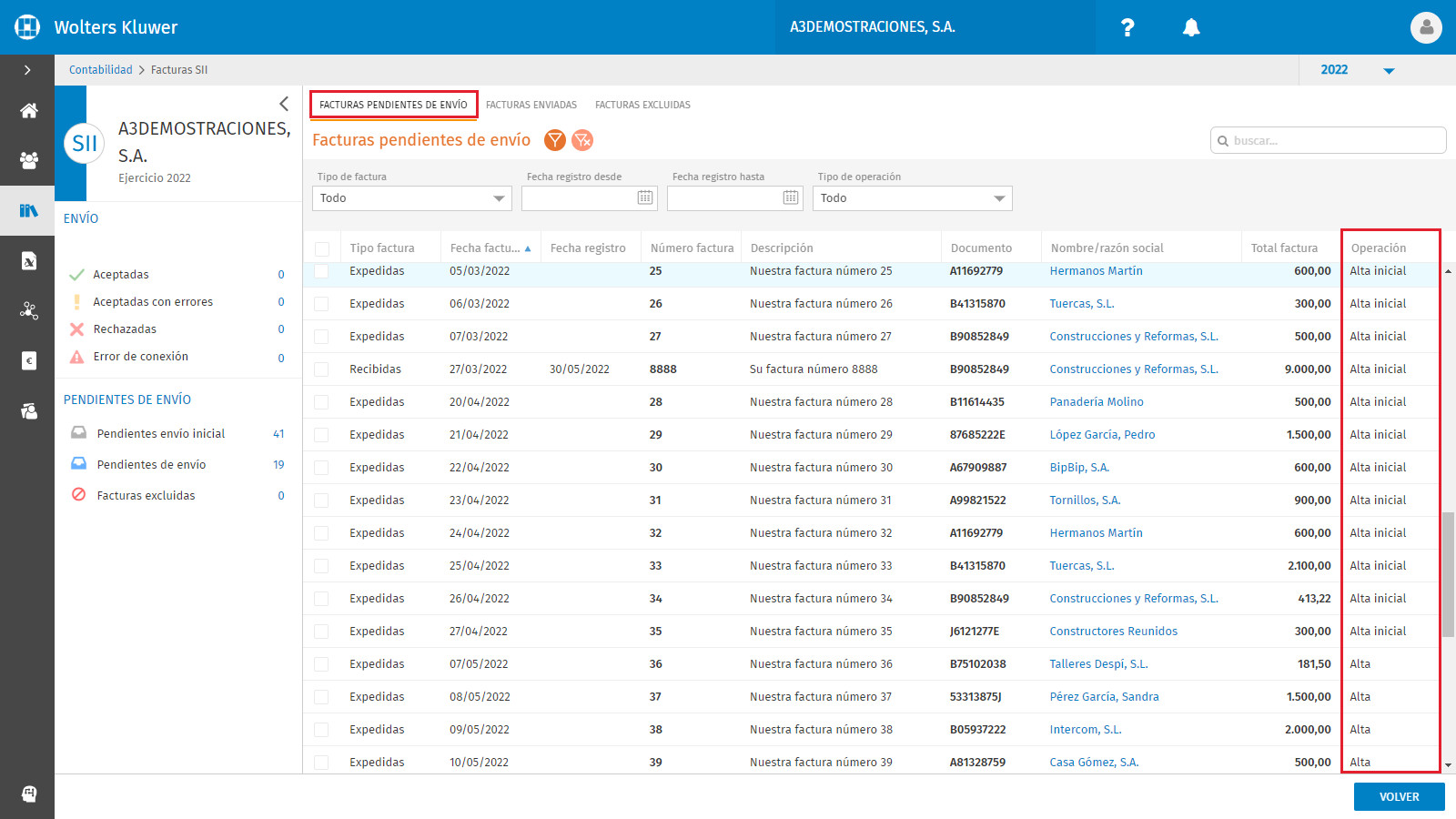This screenshot has width=1456, height=819.
Task: Switch to Facturas enviadas tab
Action: coord(531,105)
